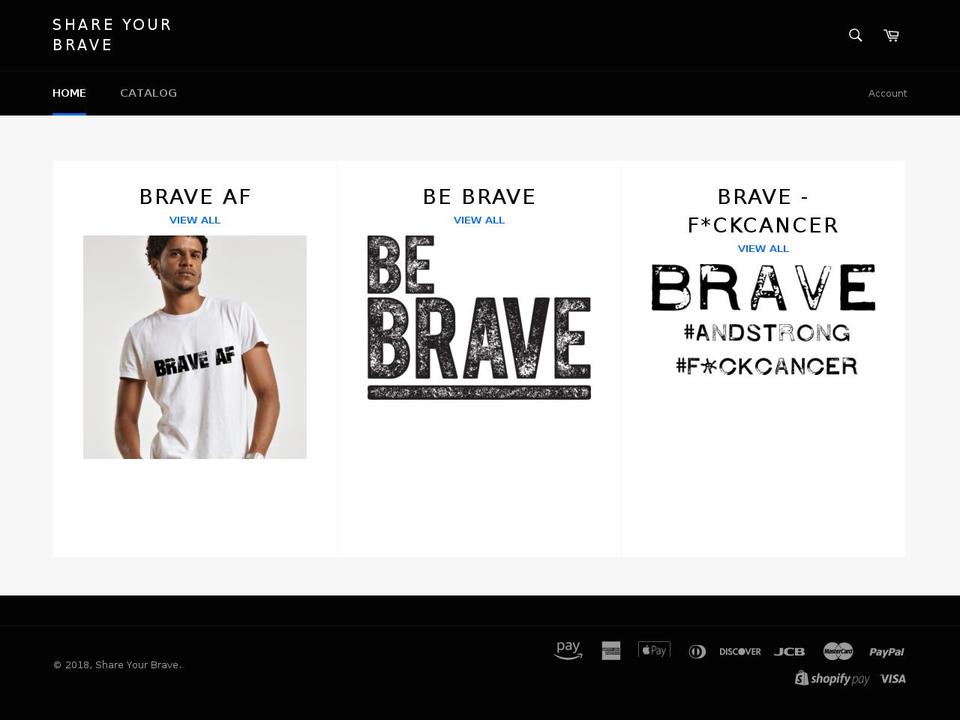960x720 pixels.
Task: Open the Brave - F*ckcancer collection title
Action: [x=763, y=211]
